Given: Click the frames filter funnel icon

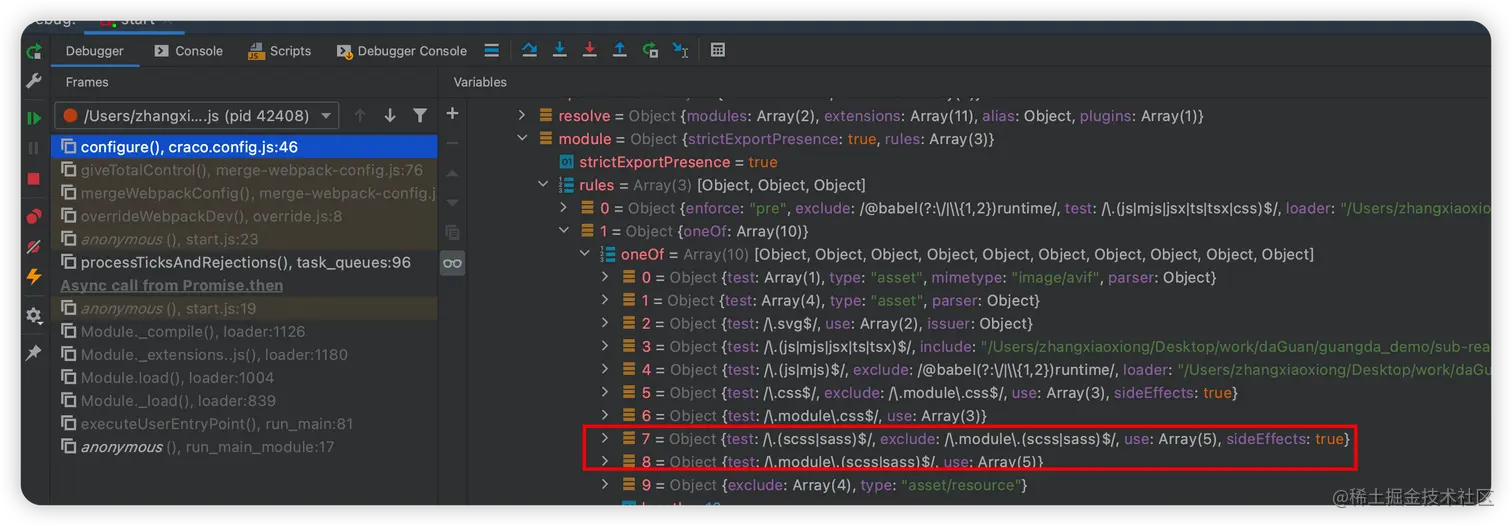Looking at the screenshot, I should pos(420,116).
